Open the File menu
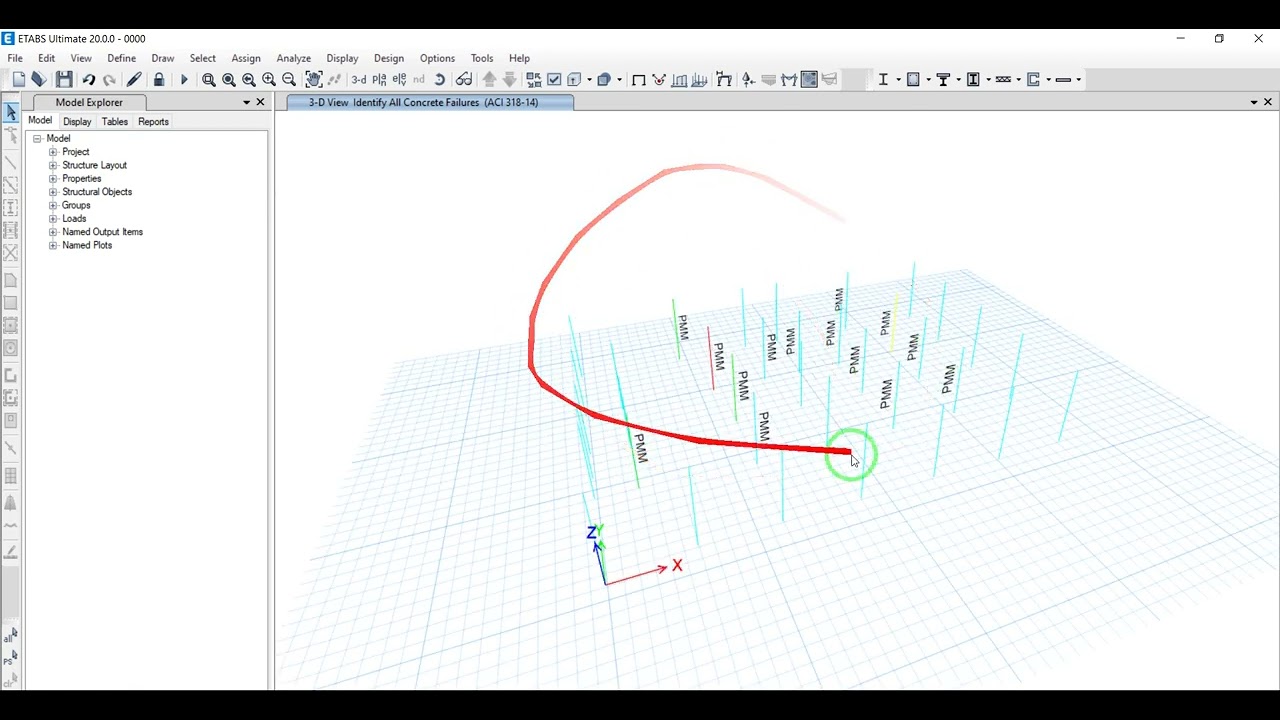The height and width of the screenshot is (720, 1280). pyautogui.click(x=15, y=58)
